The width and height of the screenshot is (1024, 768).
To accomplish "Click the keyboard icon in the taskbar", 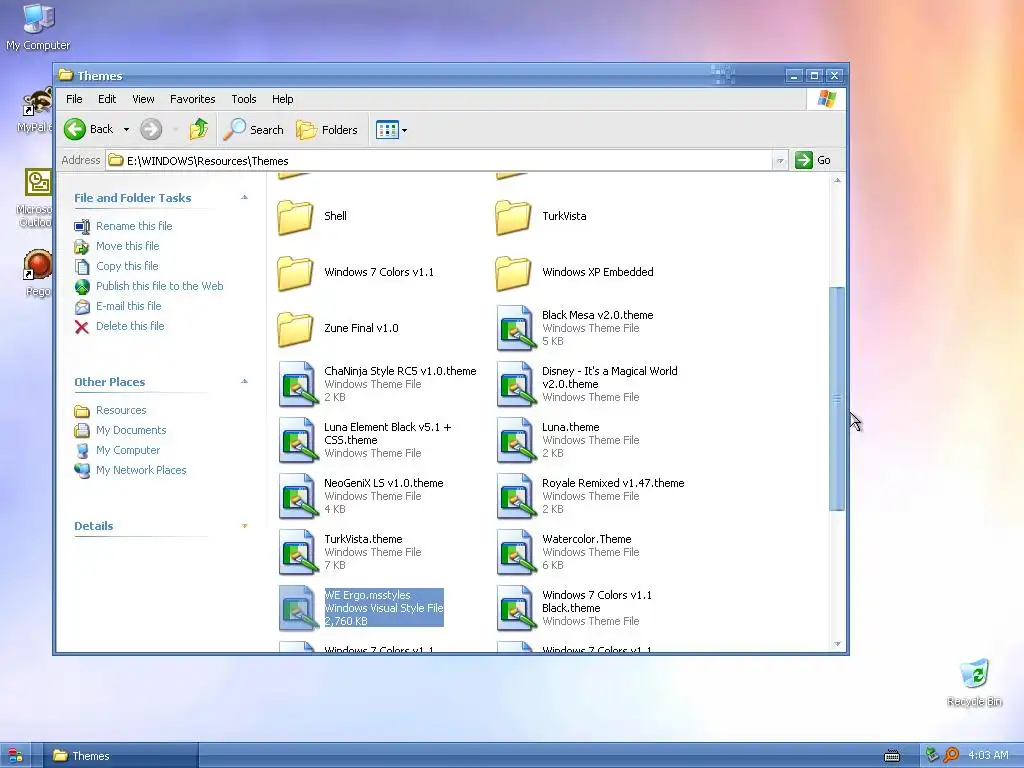I will [891, 756].
